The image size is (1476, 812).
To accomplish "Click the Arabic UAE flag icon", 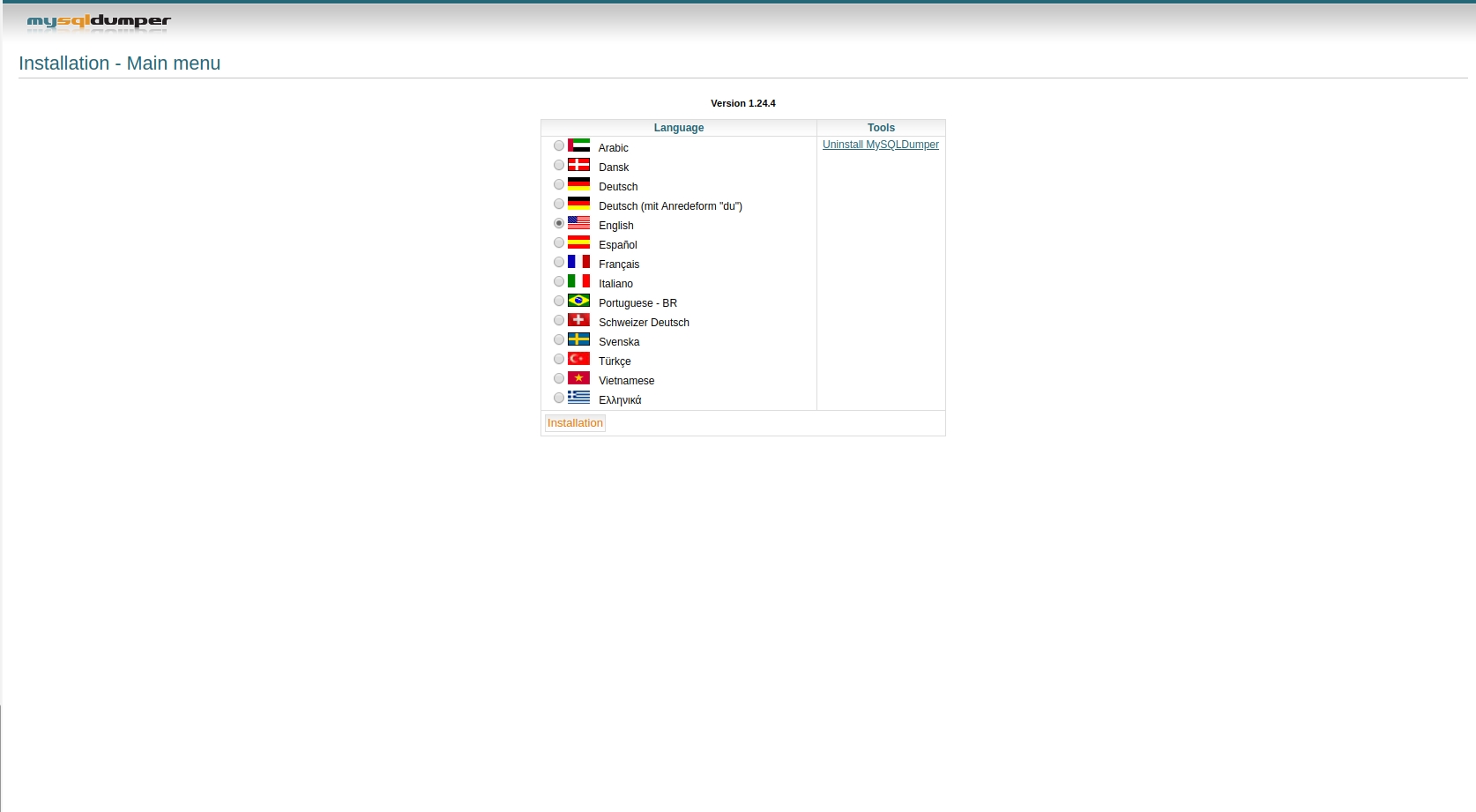I will [578, 145].
